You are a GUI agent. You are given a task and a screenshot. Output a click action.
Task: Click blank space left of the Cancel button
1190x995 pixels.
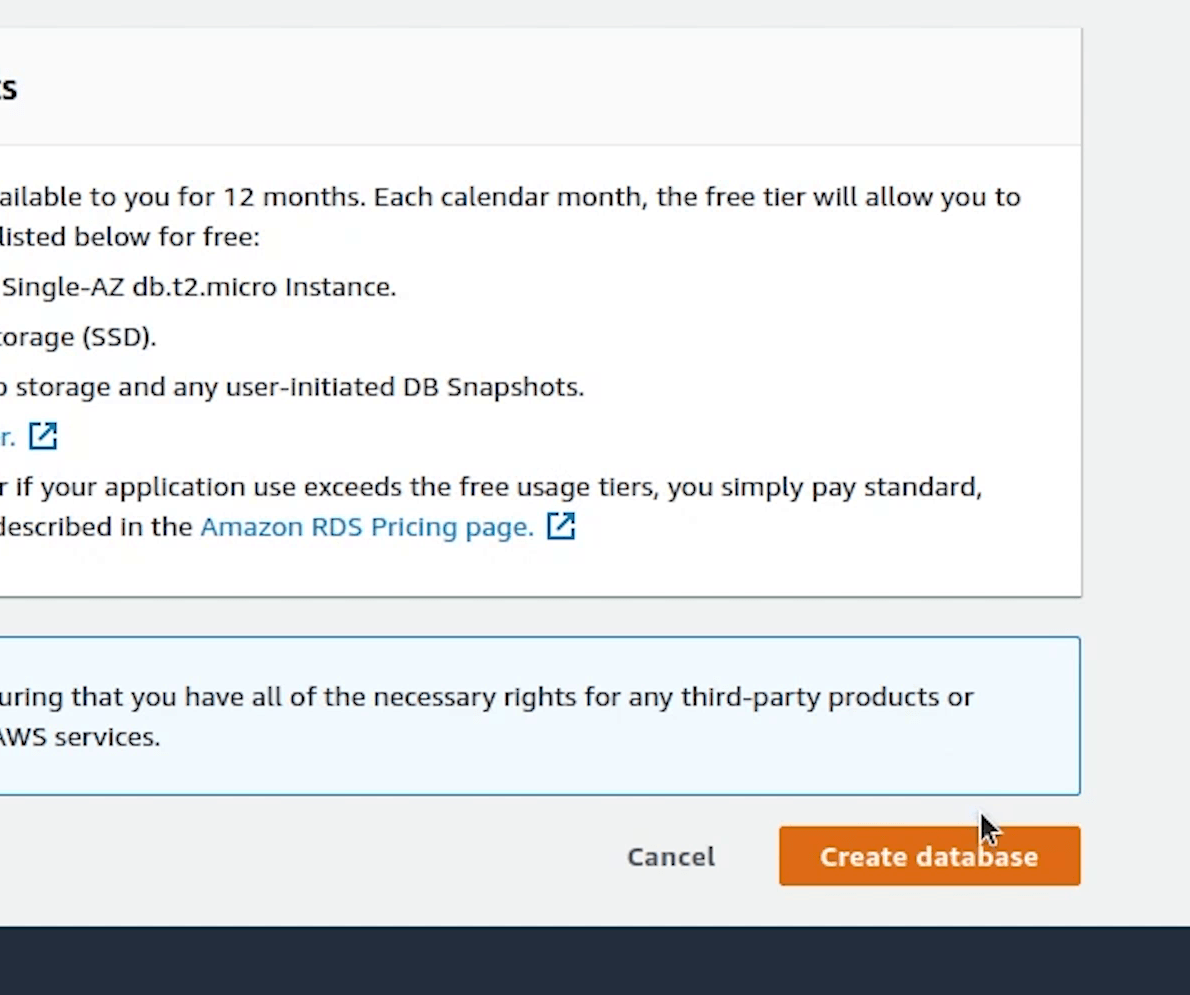[x=300, y=856]
